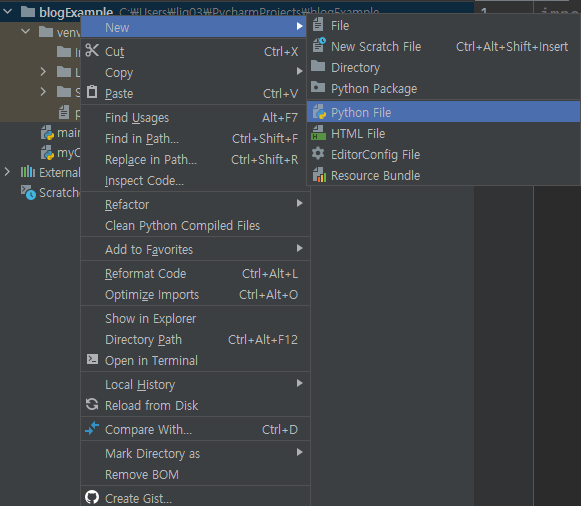Image resolution: width=581 pixels, height=506 pixels.
Task: Click the Resource Bundle chart icon
Action: click(319, 174)
